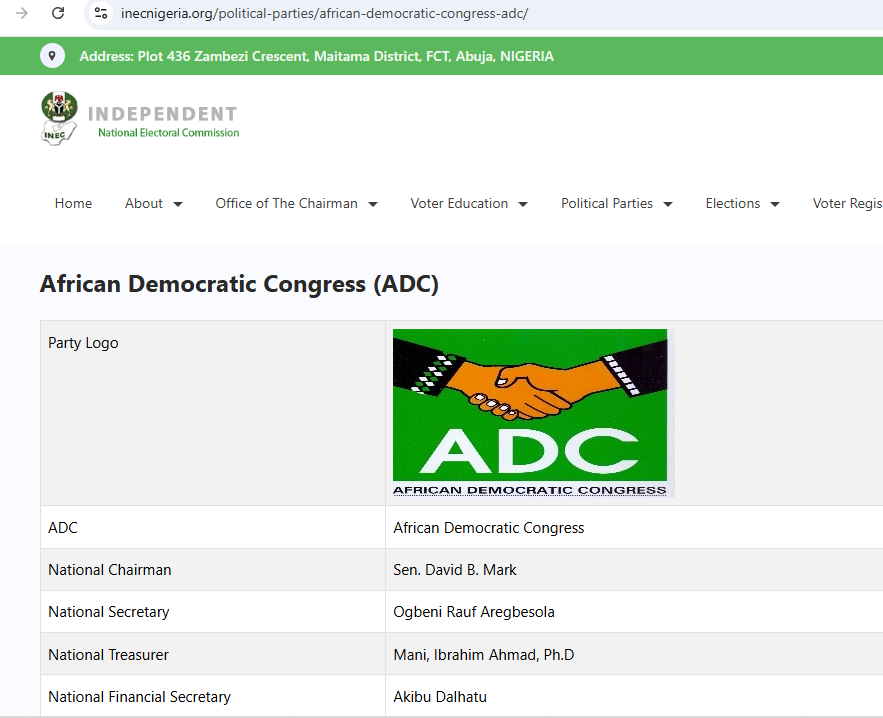Click the African Democratic Congress (ADC) heading

pos(239,284)
